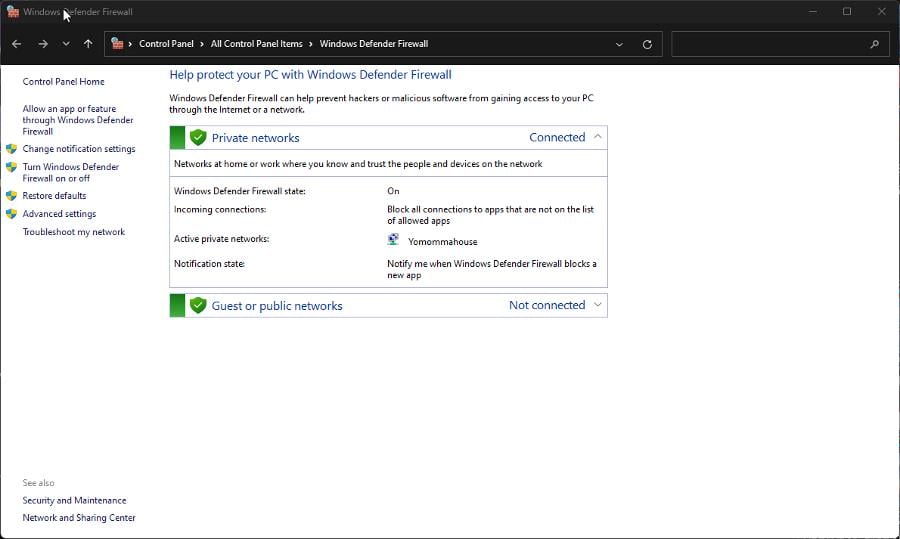Go up one level with the up arrow
Image resolution: width=900 pixels, height=539 pixels.
click(x=88, y=44)
